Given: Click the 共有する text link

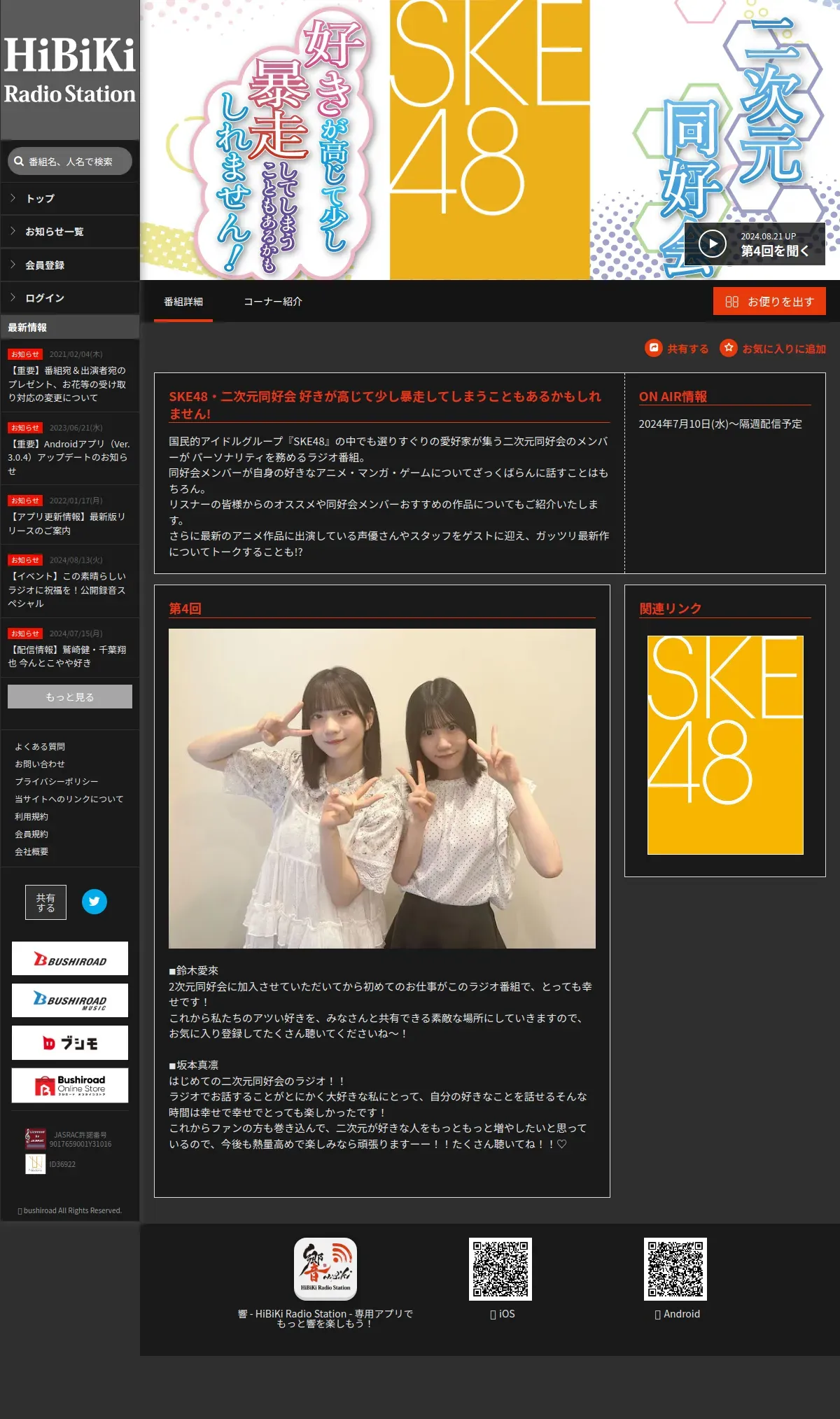Looking at the screenshot, I should (688, 349).
